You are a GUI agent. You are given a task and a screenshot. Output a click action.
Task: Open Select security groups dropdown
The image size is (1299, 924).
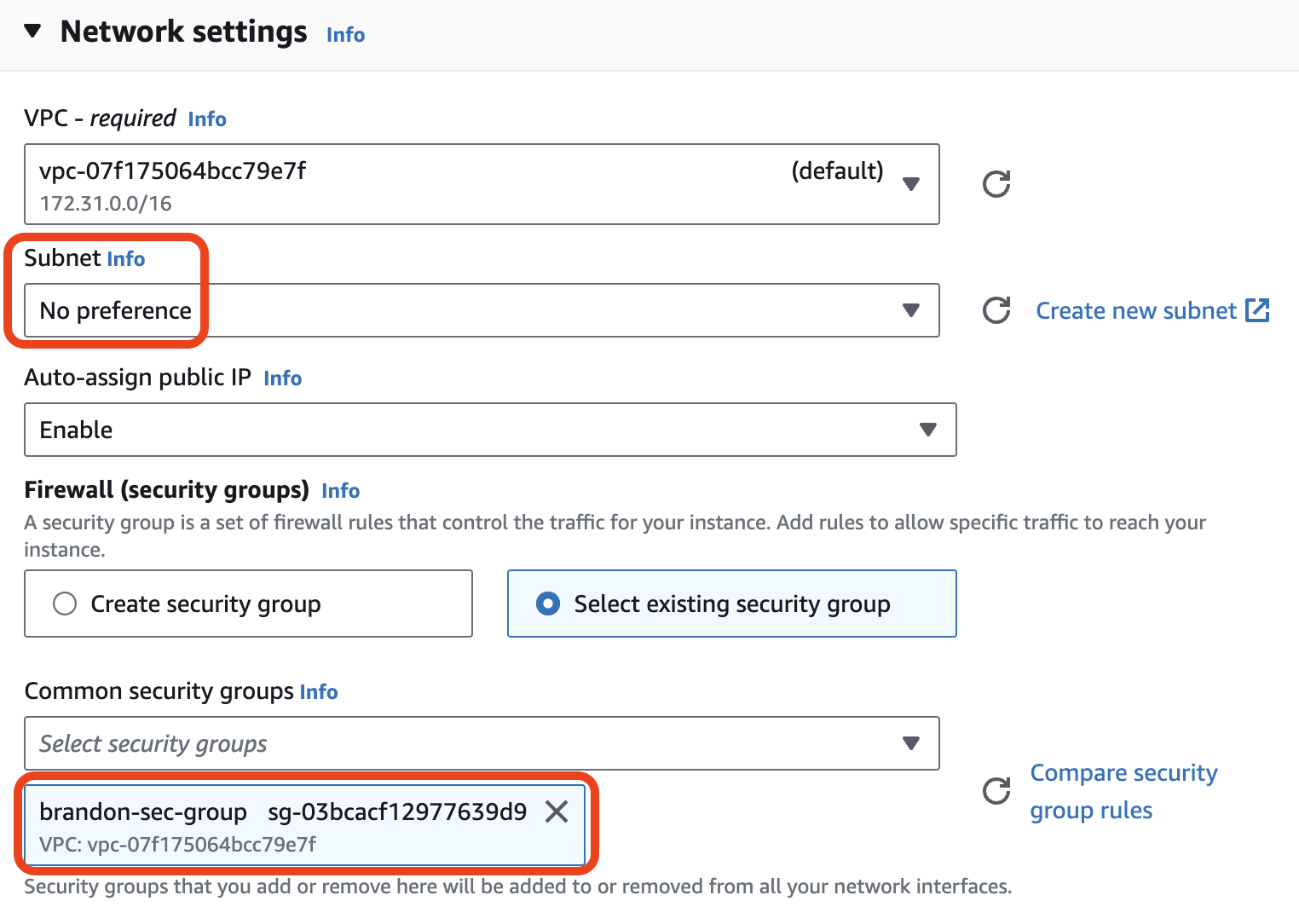482,743
